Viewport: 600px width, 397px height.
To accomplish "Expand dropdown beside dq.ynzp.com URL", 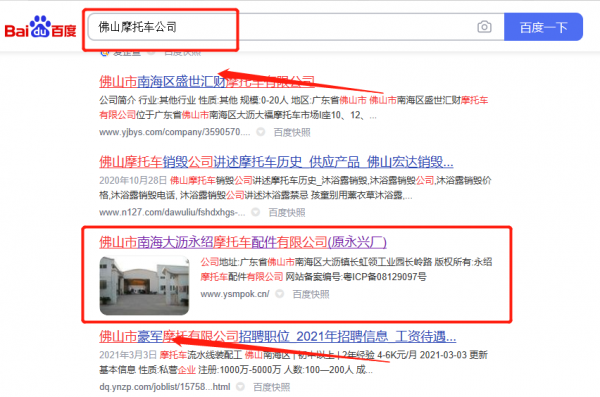I will 240,387.
